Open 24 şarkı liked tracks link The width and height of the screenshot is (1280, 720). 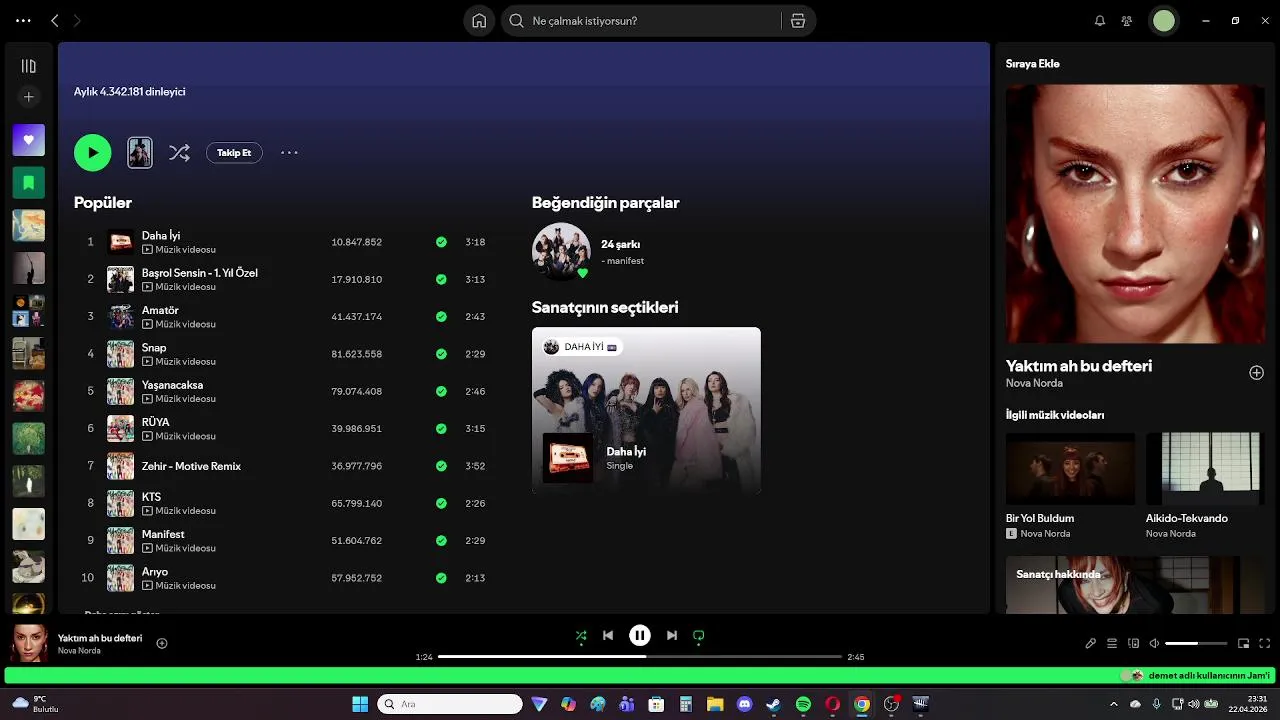click(620, 244)
